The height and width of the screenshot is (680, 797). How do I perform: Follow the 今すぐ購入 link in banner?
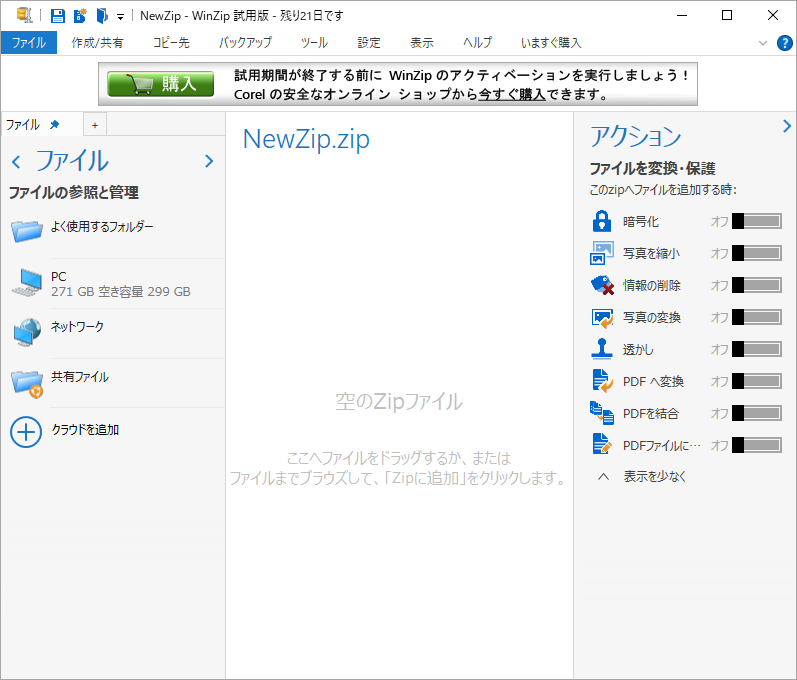512,95
